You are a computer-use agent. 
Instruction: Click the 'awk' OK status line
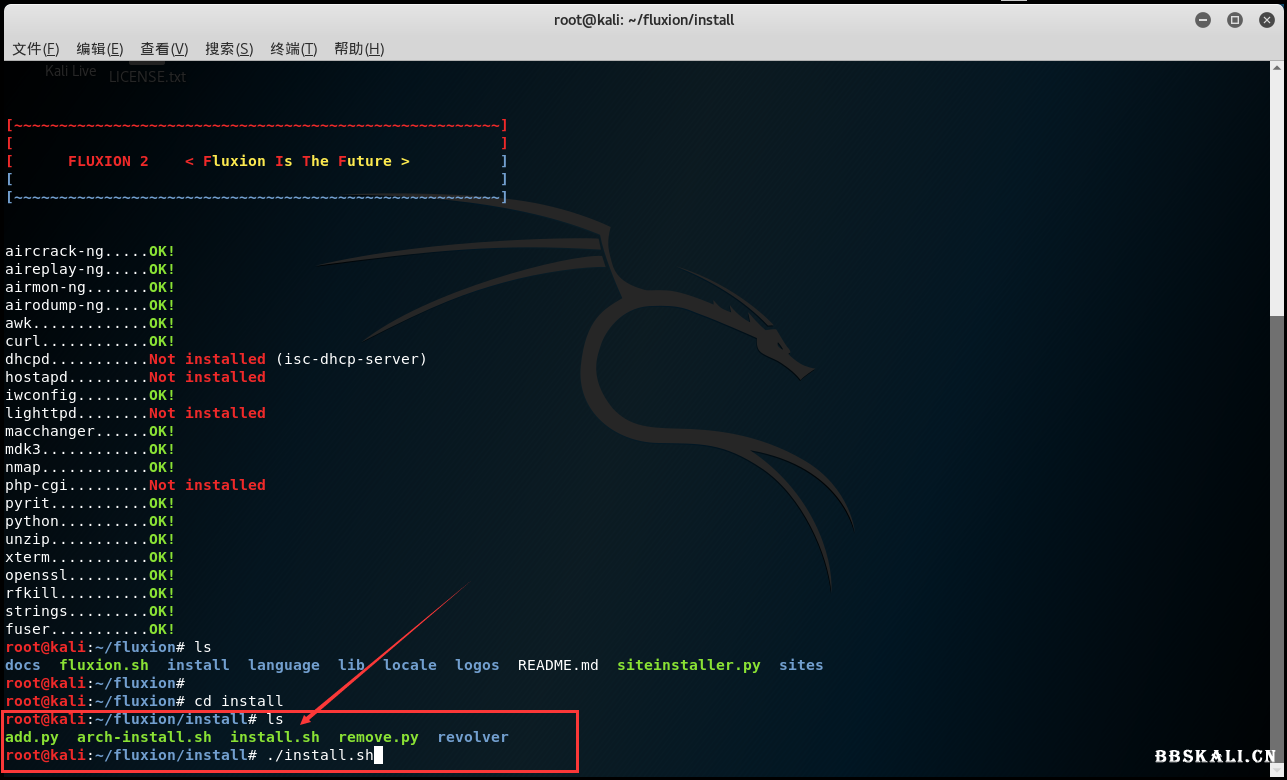click(90, 323)
